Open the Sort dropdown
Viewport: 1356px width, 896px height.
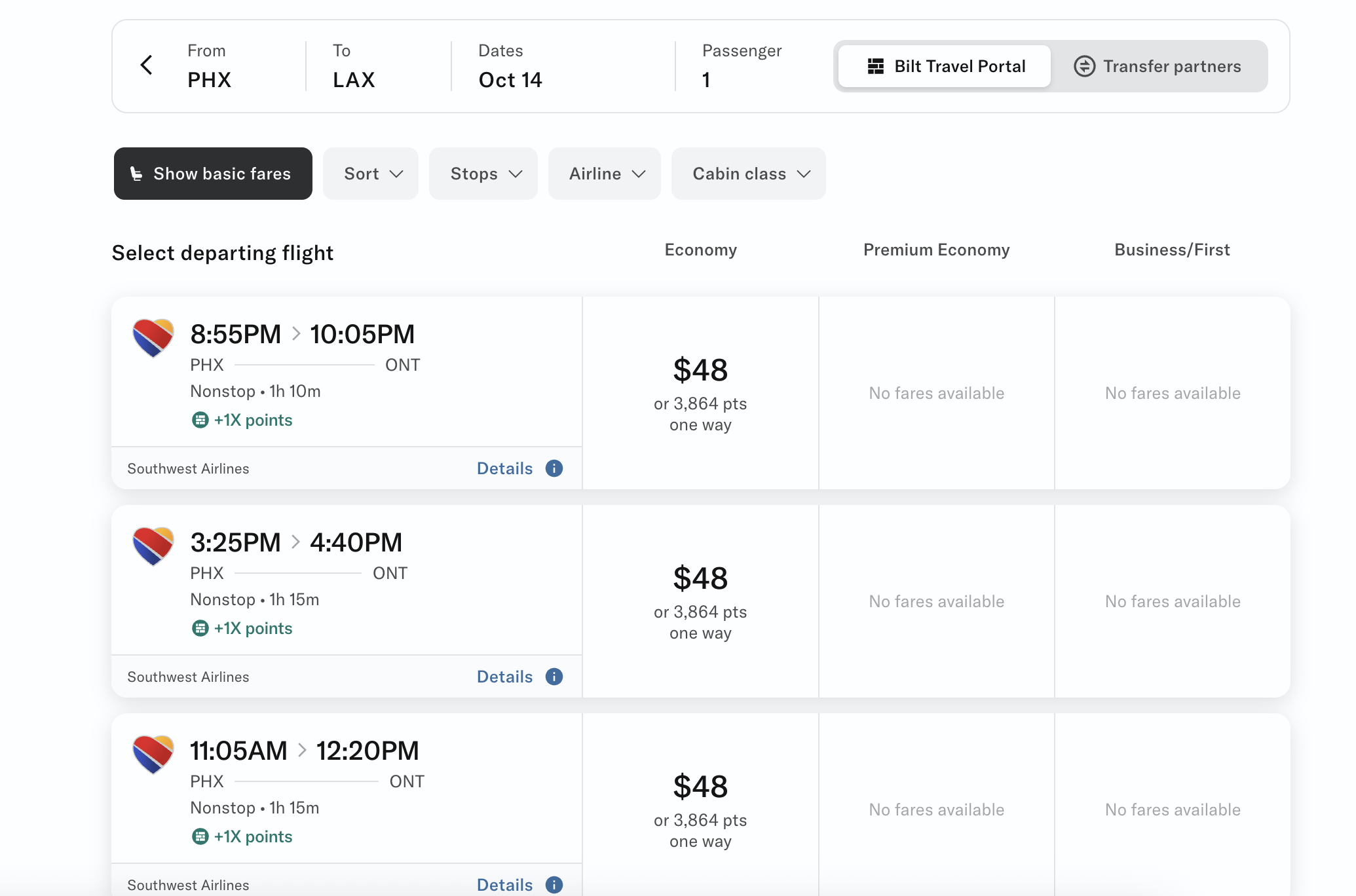coord(371,174)
